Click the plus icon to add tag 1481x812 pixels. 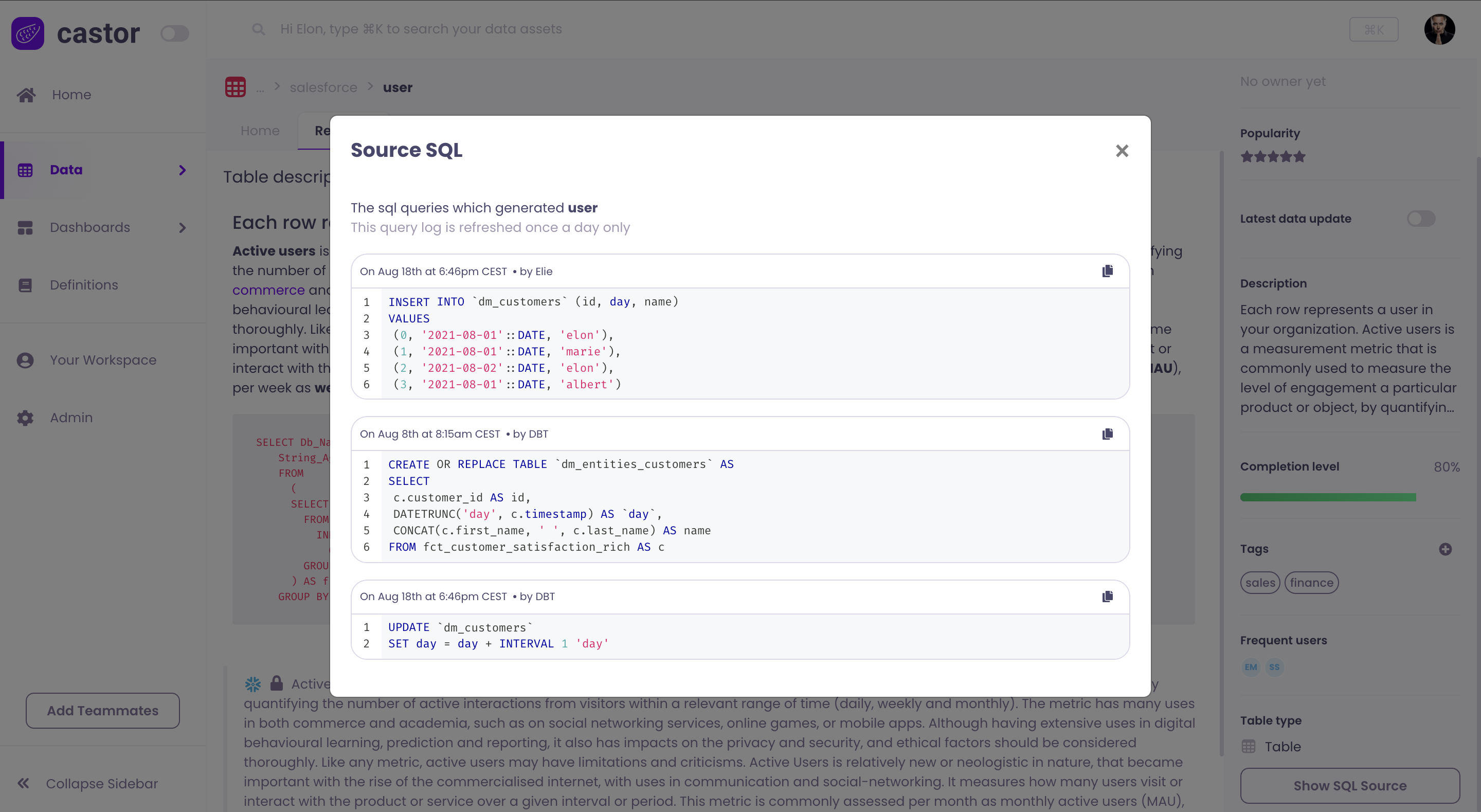[1445, 549]
